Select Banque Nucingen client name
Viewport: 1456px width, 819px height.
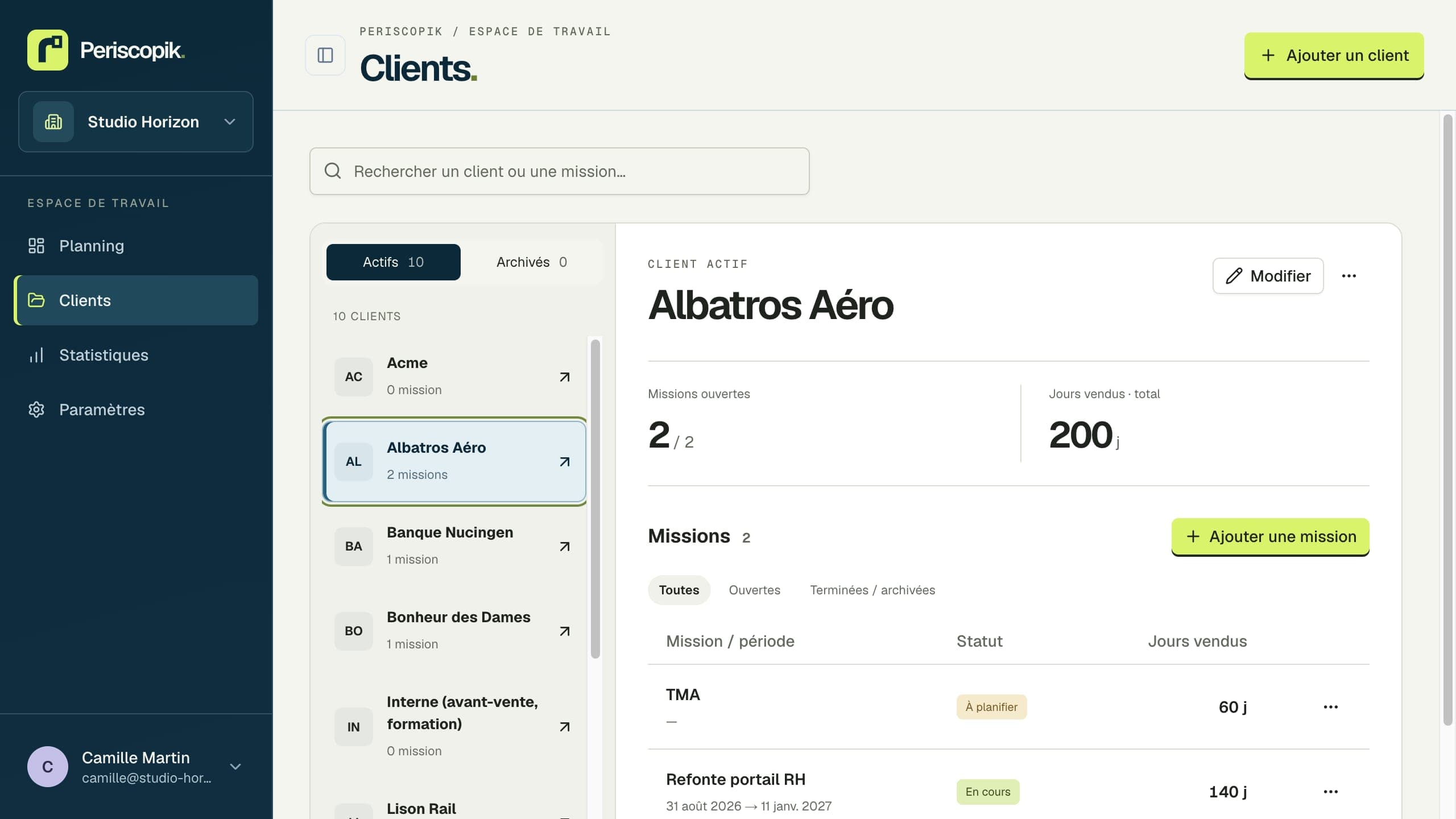[450, 532]
